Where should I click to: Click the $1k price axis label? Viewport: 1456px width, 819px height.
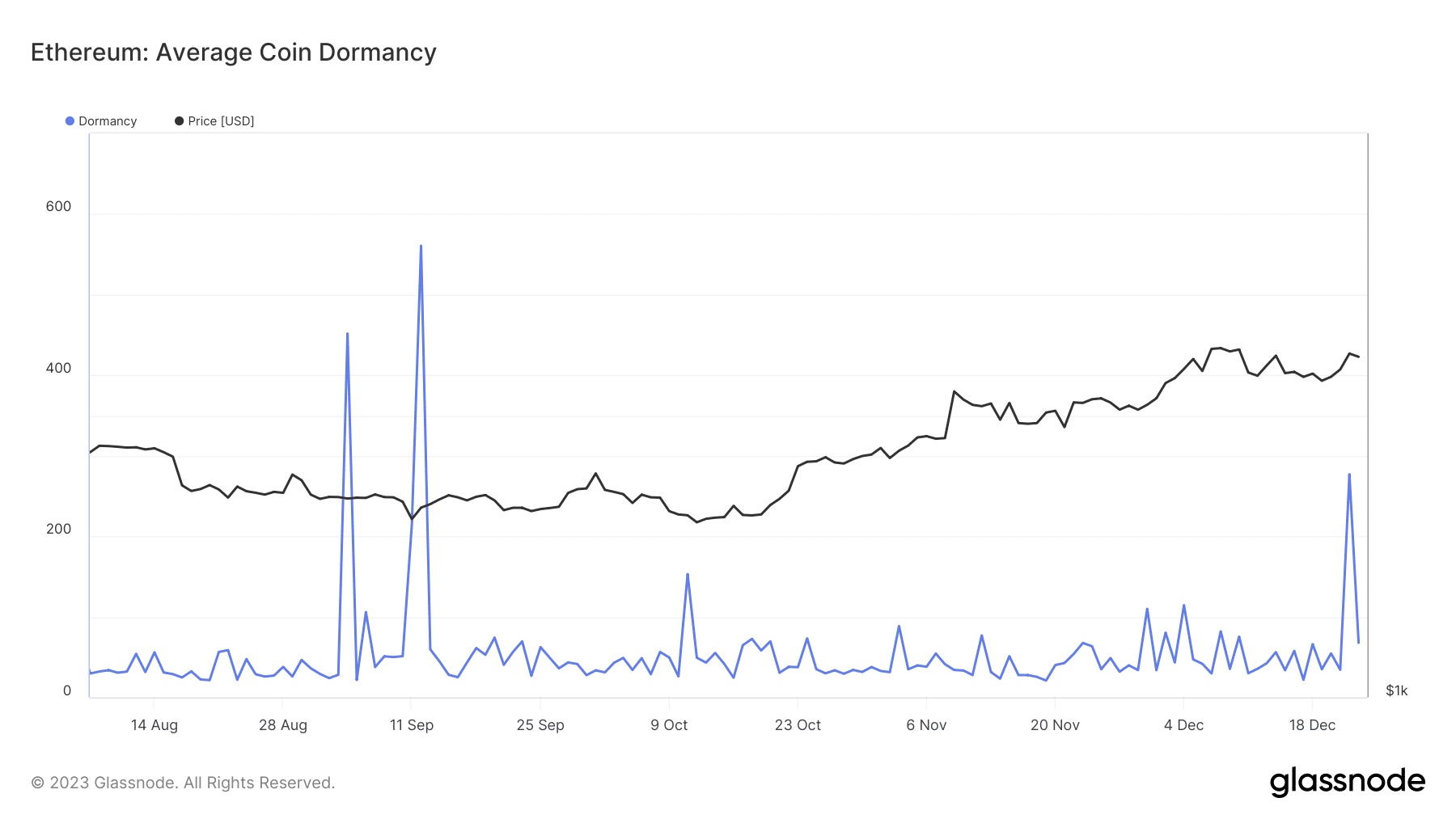pos(1397,690)
